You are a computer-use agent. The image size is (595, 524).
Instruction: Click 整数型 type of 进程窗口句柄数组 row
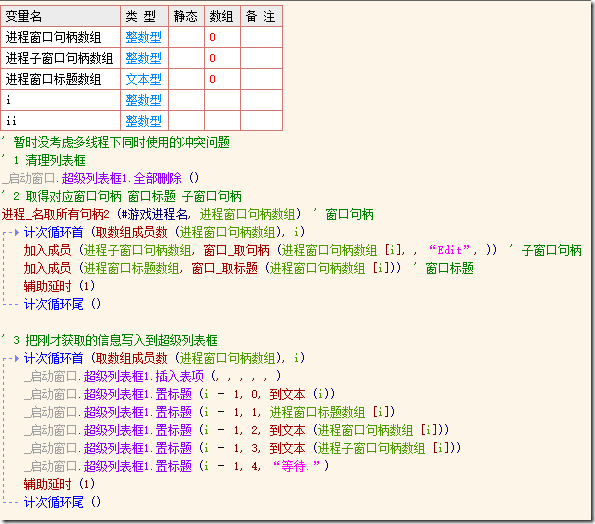(143, 38)
